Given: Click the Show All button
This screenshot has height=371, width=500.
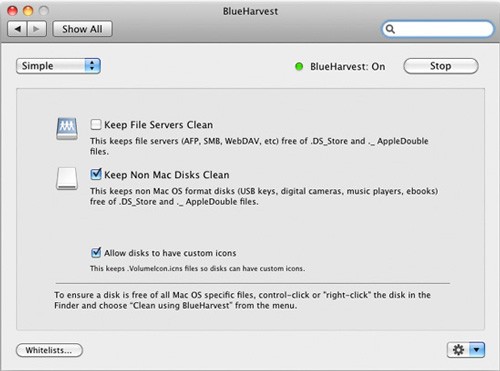Looking at the screenshot, I should 82,29.
